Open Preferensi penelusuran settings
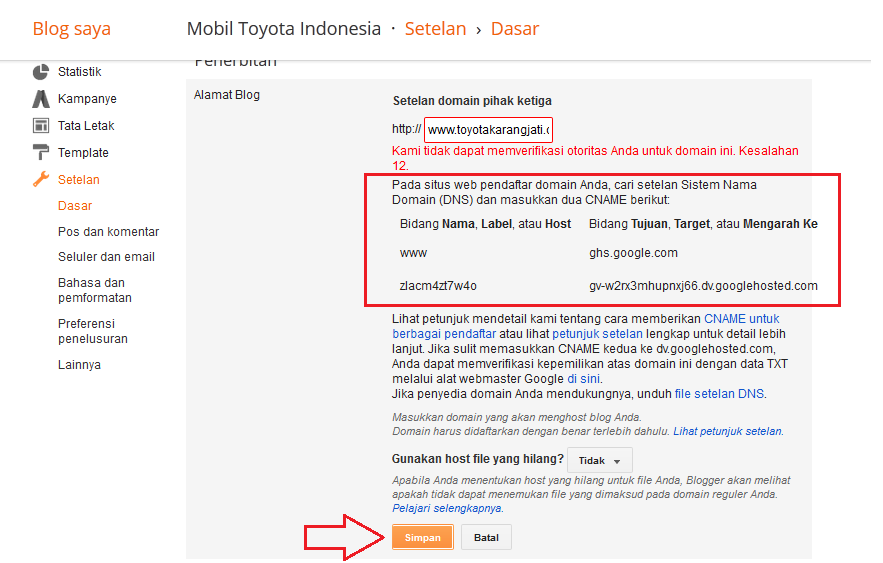This screenshot has width=883, height=563. [x=93, y=331]
